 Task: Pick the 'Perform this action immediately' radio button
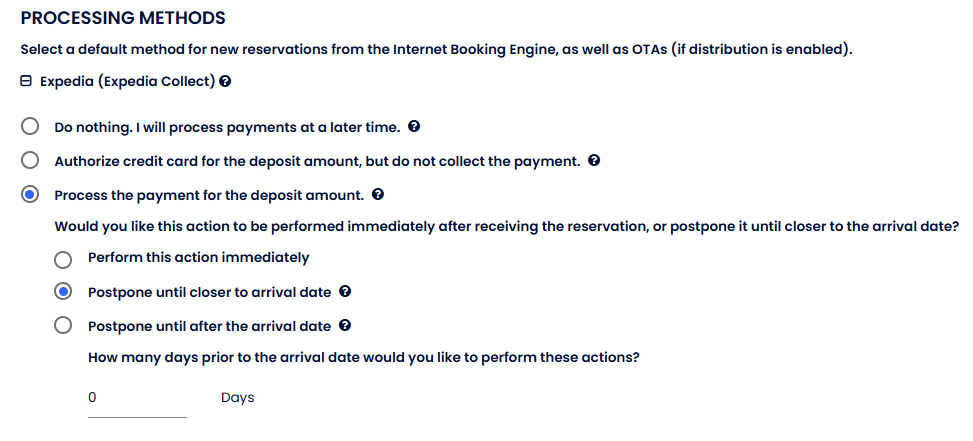coord(64,259)
